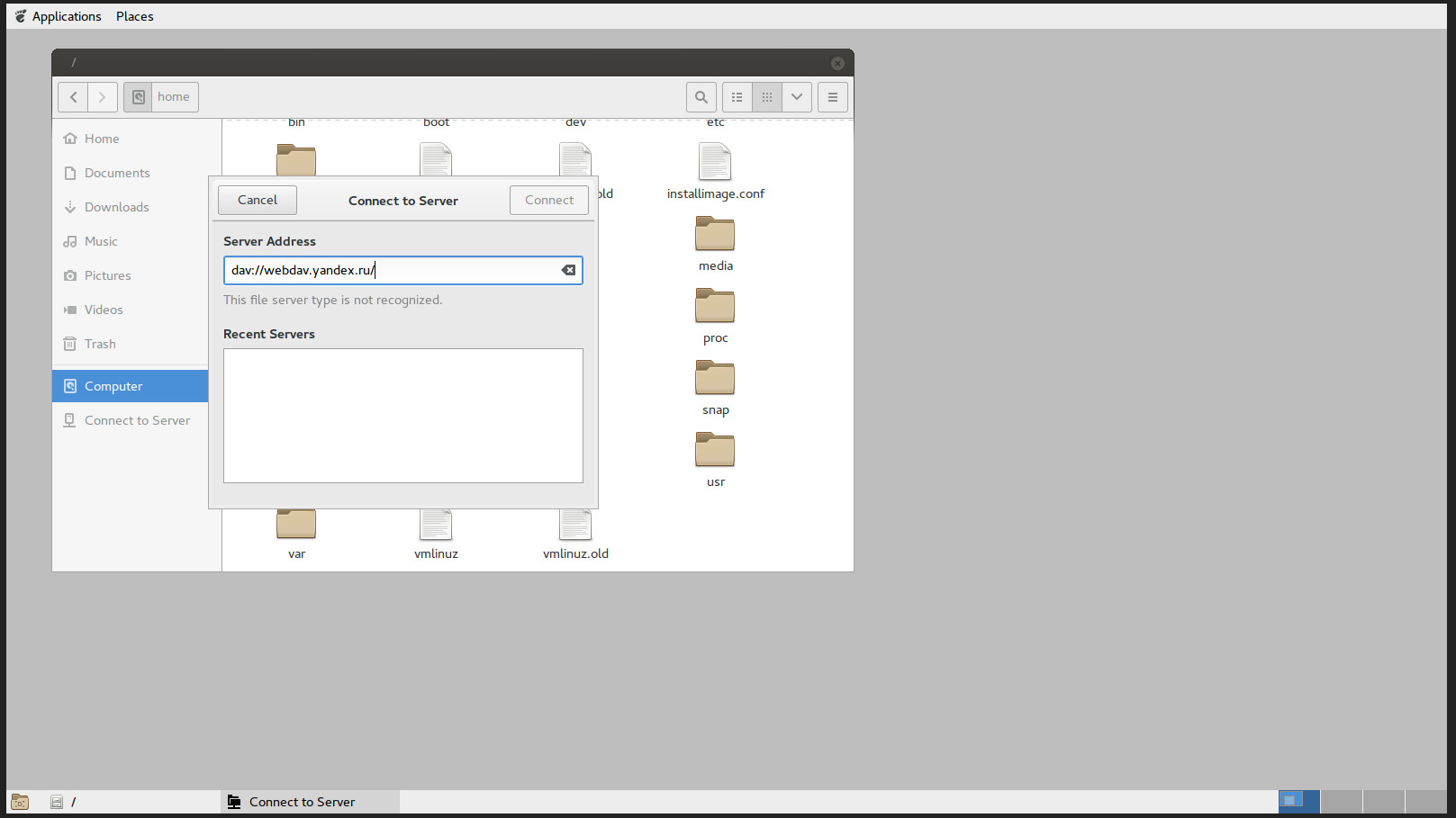Click the GNOME foot logo icon
The width and height of the screenshot is (1456, 818).
coord(20,16)
